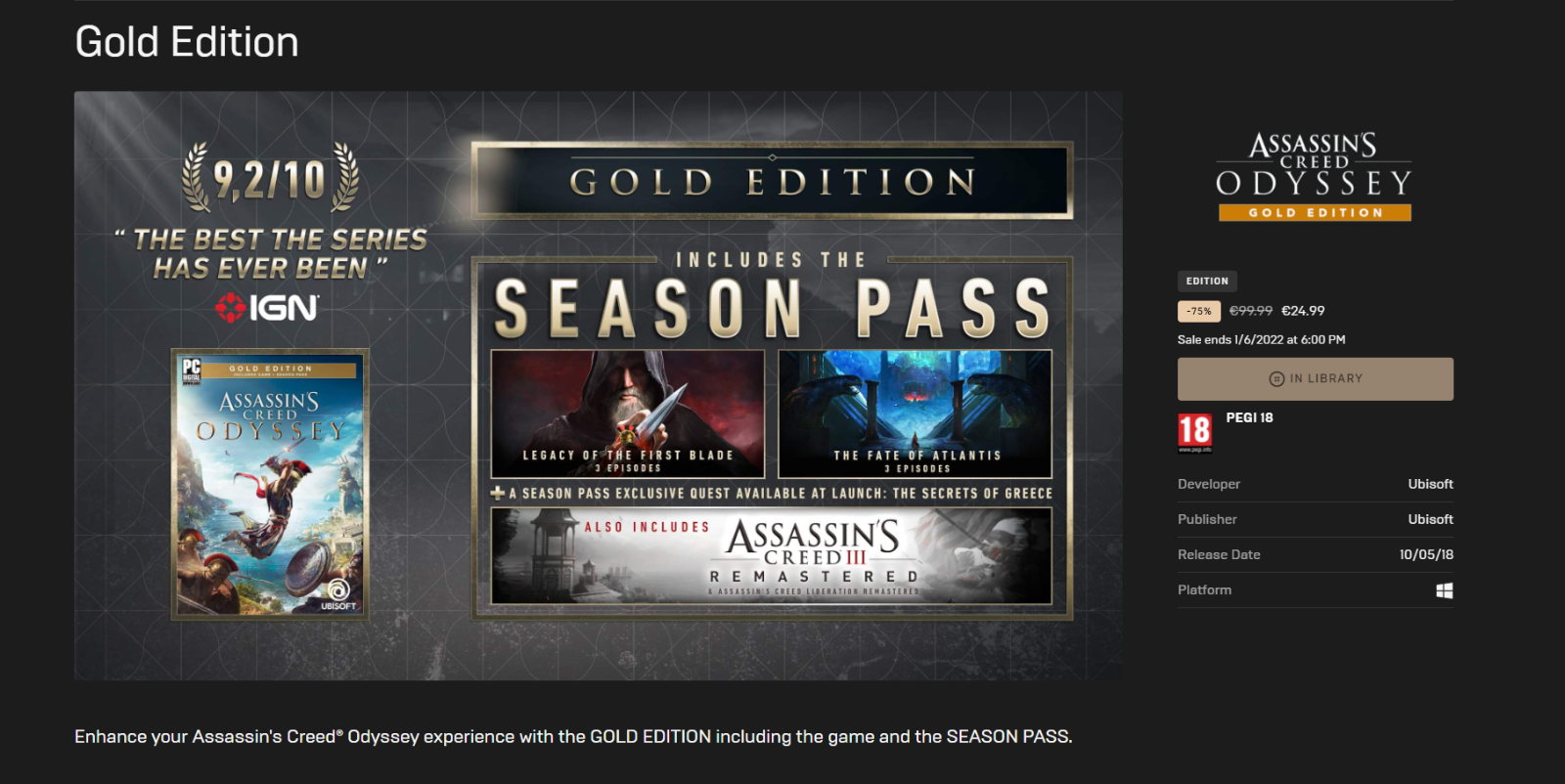Click the Legacy of the First Blade image

(627, 414)
